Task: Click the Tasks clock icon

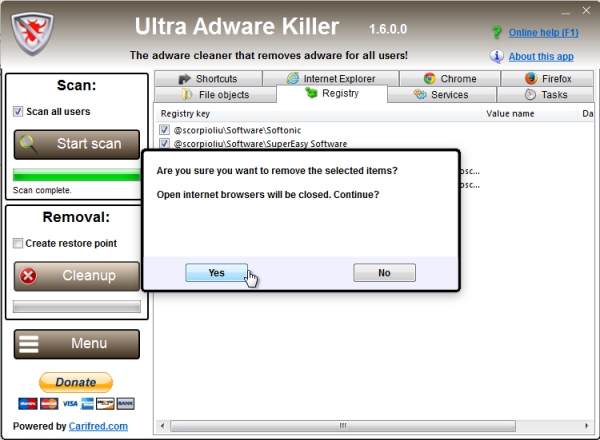Action: click(530, 95)
